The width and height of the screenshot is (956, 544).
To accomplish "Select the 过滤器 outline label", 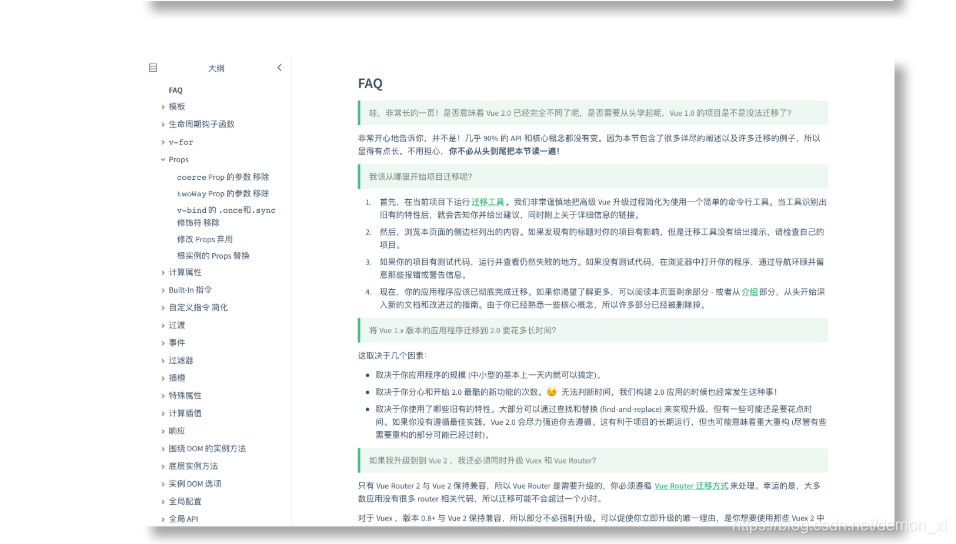I will 180,361.
